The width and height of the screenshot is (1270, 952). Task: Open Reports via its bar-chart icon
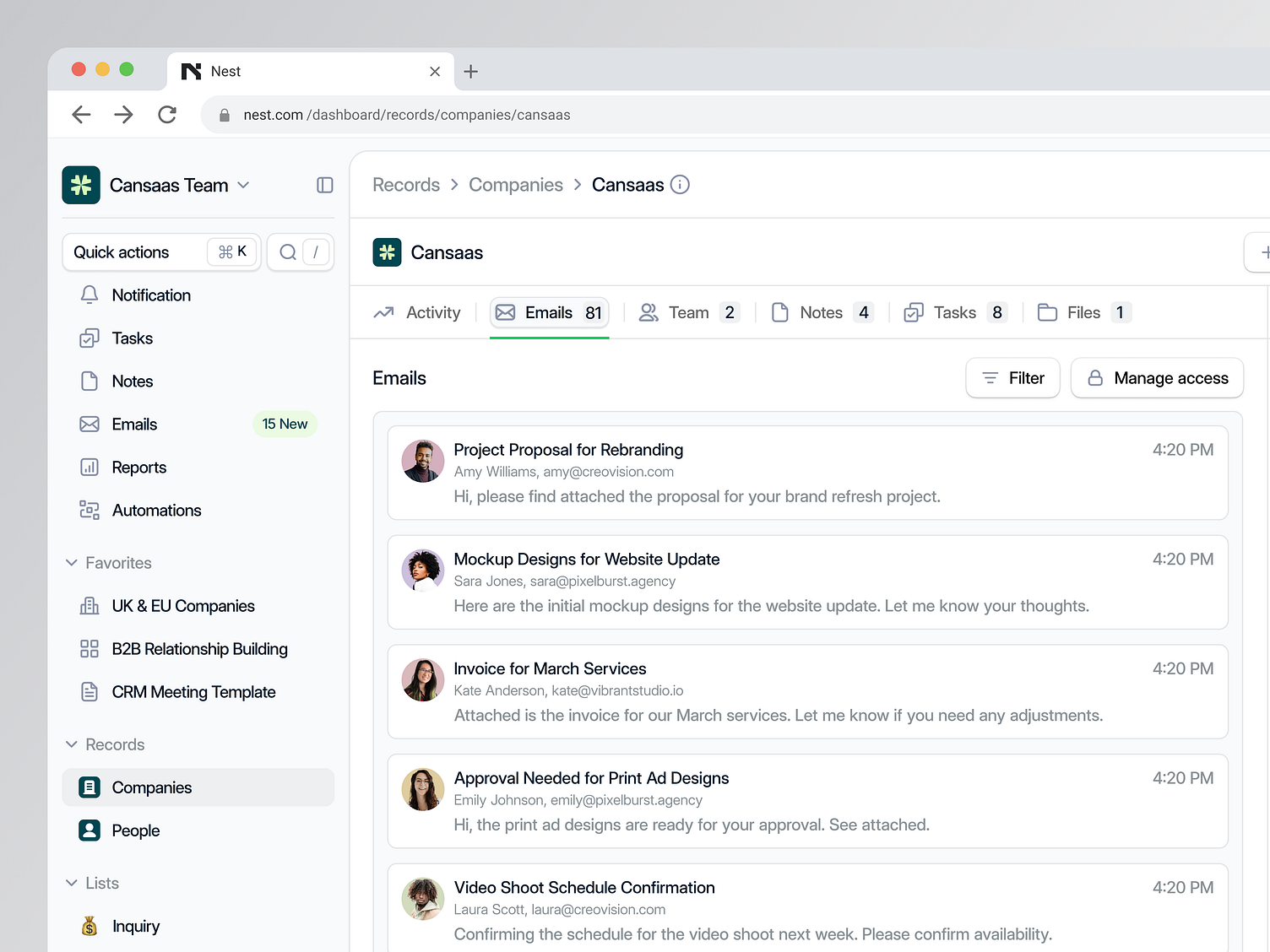click(90, 467)
